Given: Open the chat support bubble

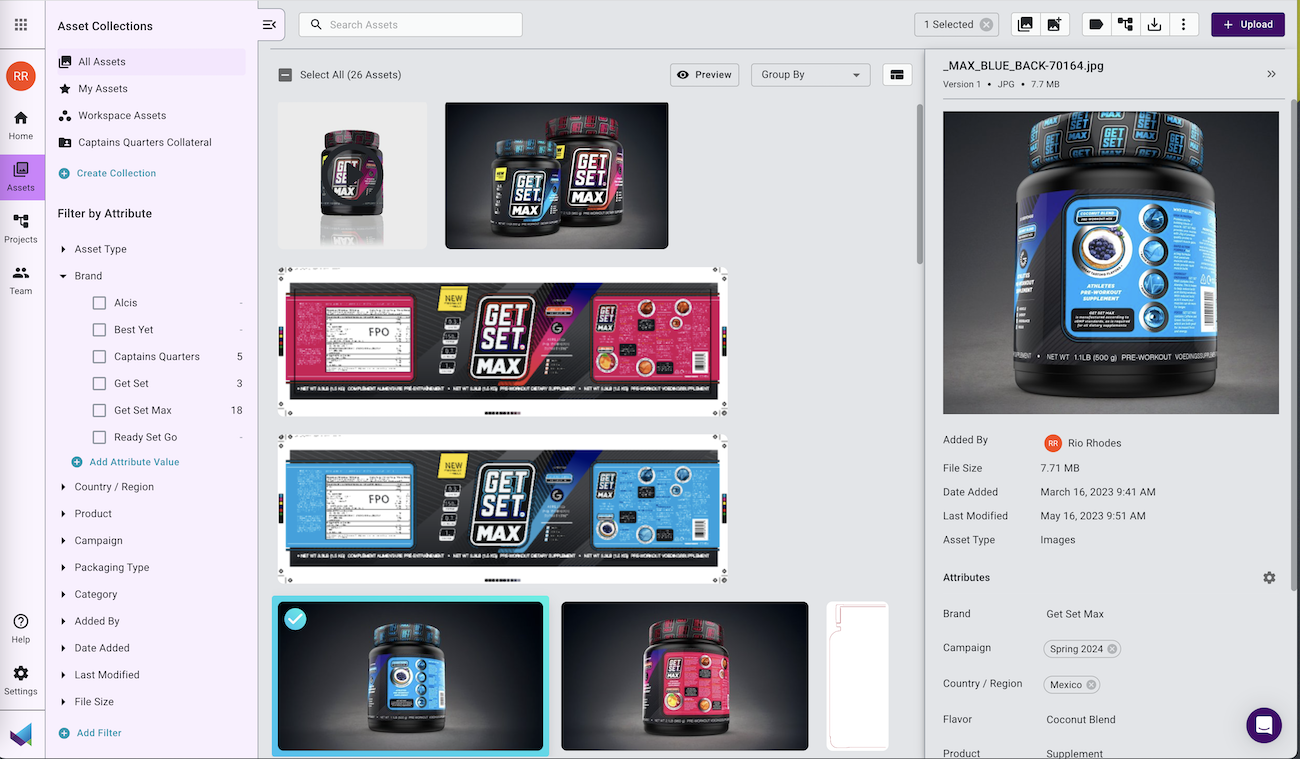Looking at the screenshot, I should [x=1264, y=725].
